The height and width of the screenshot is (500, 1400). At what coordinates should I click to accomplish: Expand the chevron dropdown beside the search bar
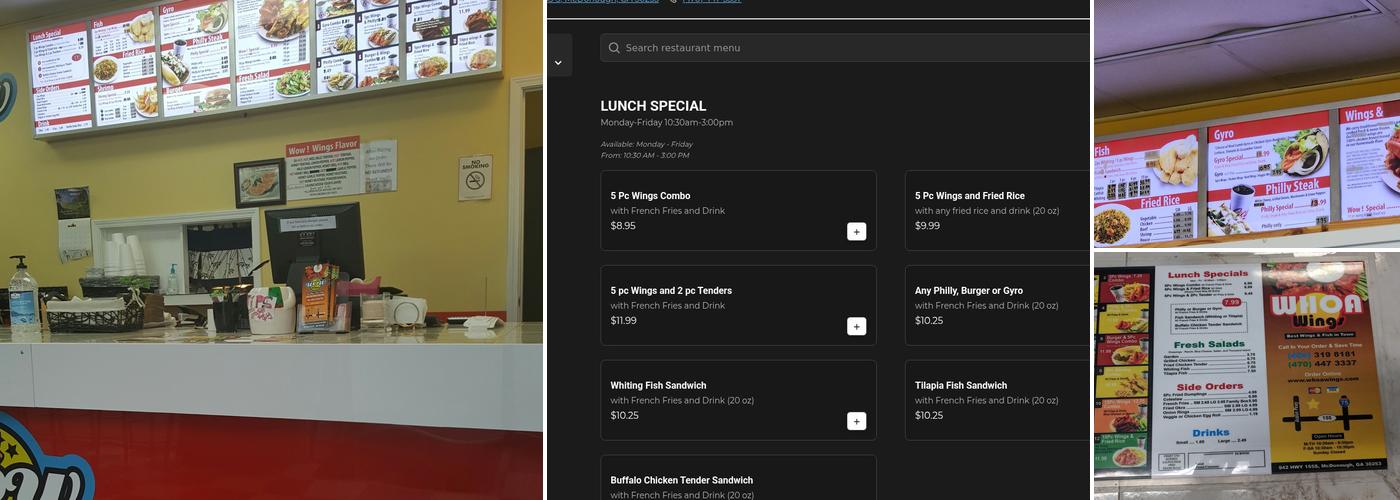coord(558,63)
